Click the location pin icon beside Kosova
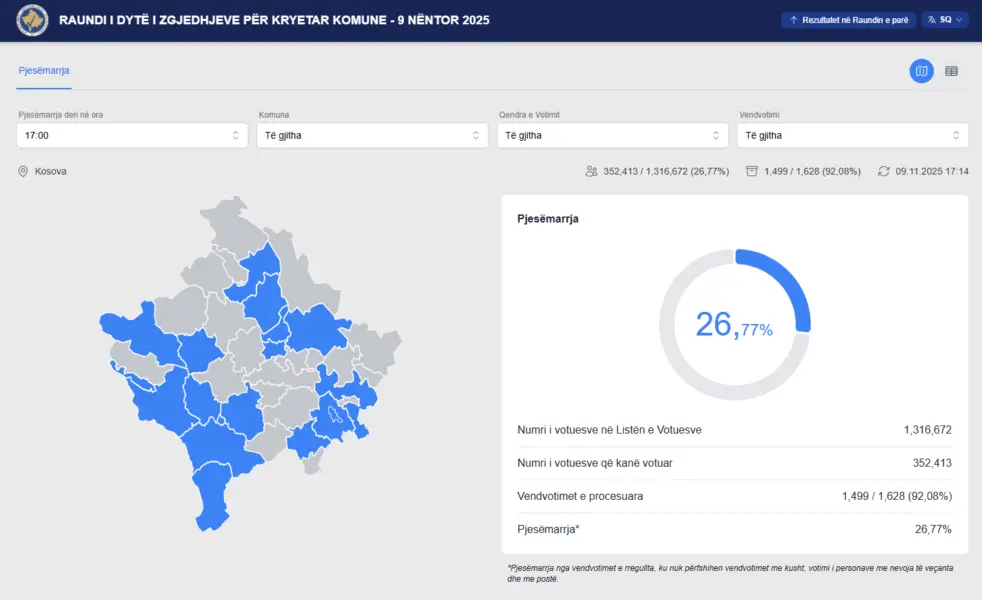The width and height of the screenshot is (982, 600). [23, 172]
